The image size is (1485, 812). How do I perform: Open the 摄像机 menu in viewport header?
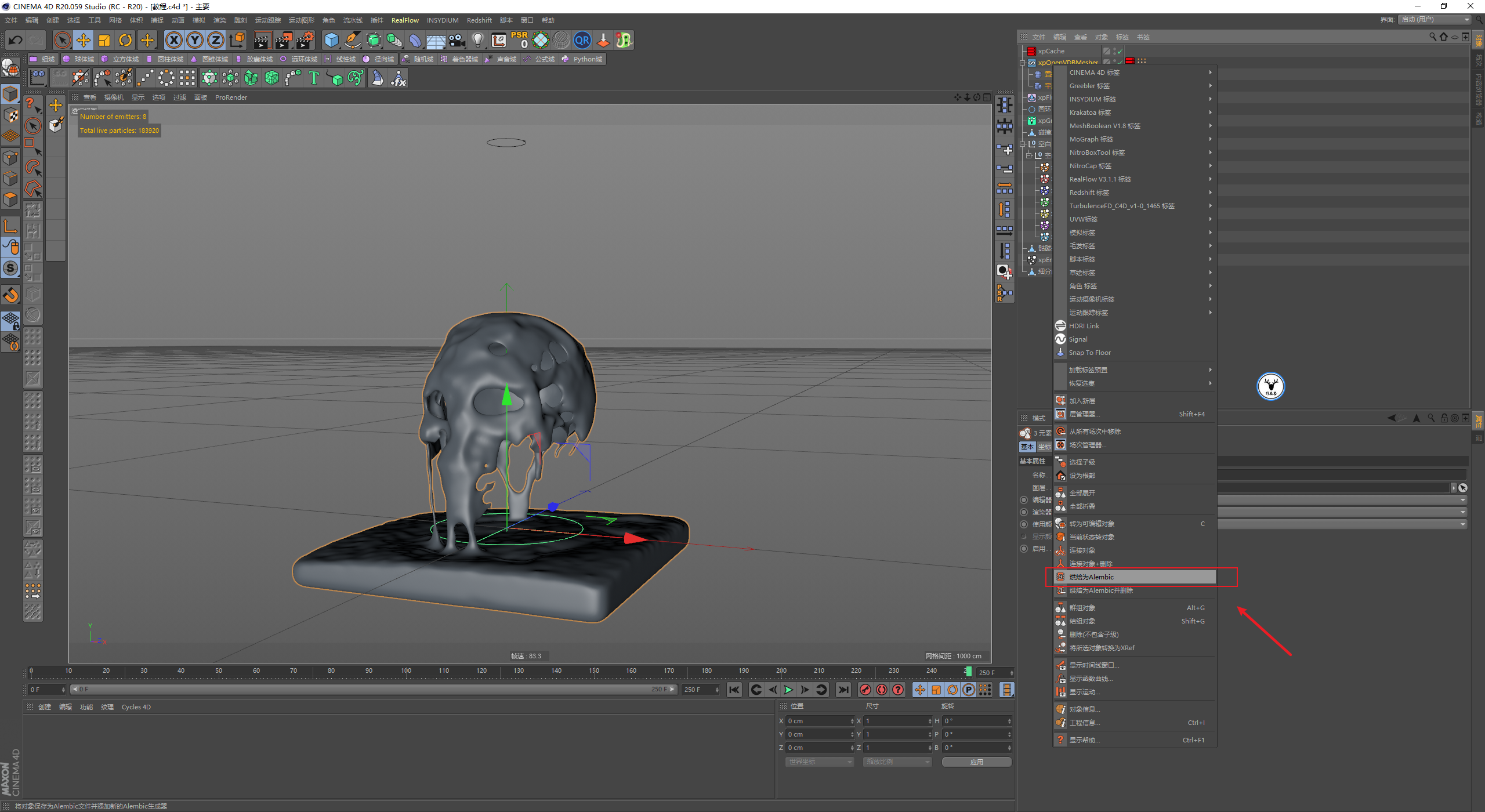pyautogui.click(x=114, y=97)
